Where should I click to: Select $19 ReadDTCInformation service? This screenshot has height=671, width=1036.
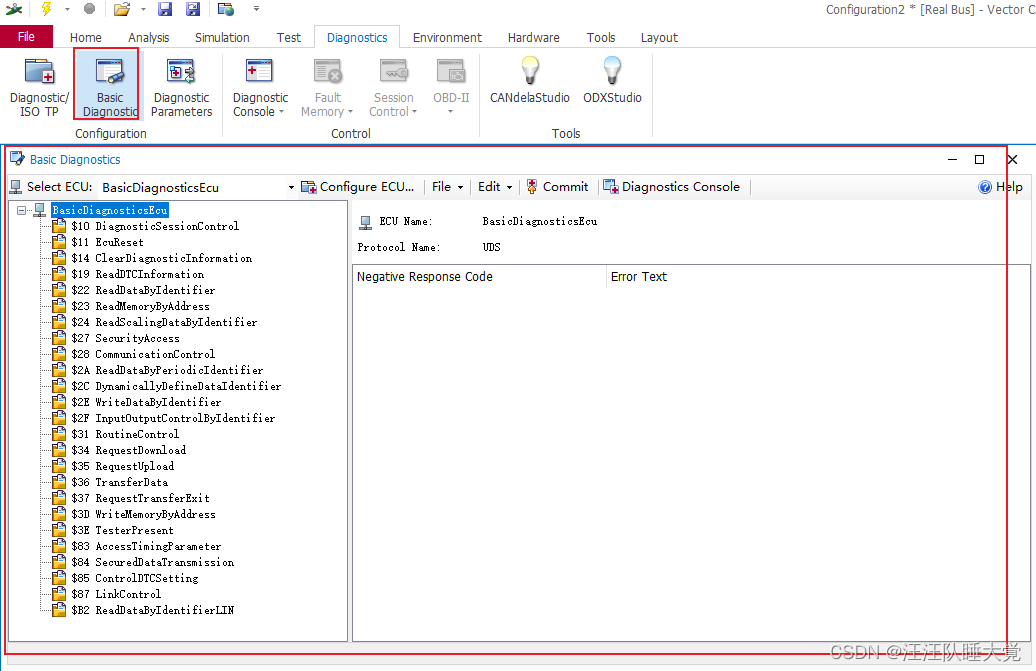pyautogui.click(x=137, y=274)
